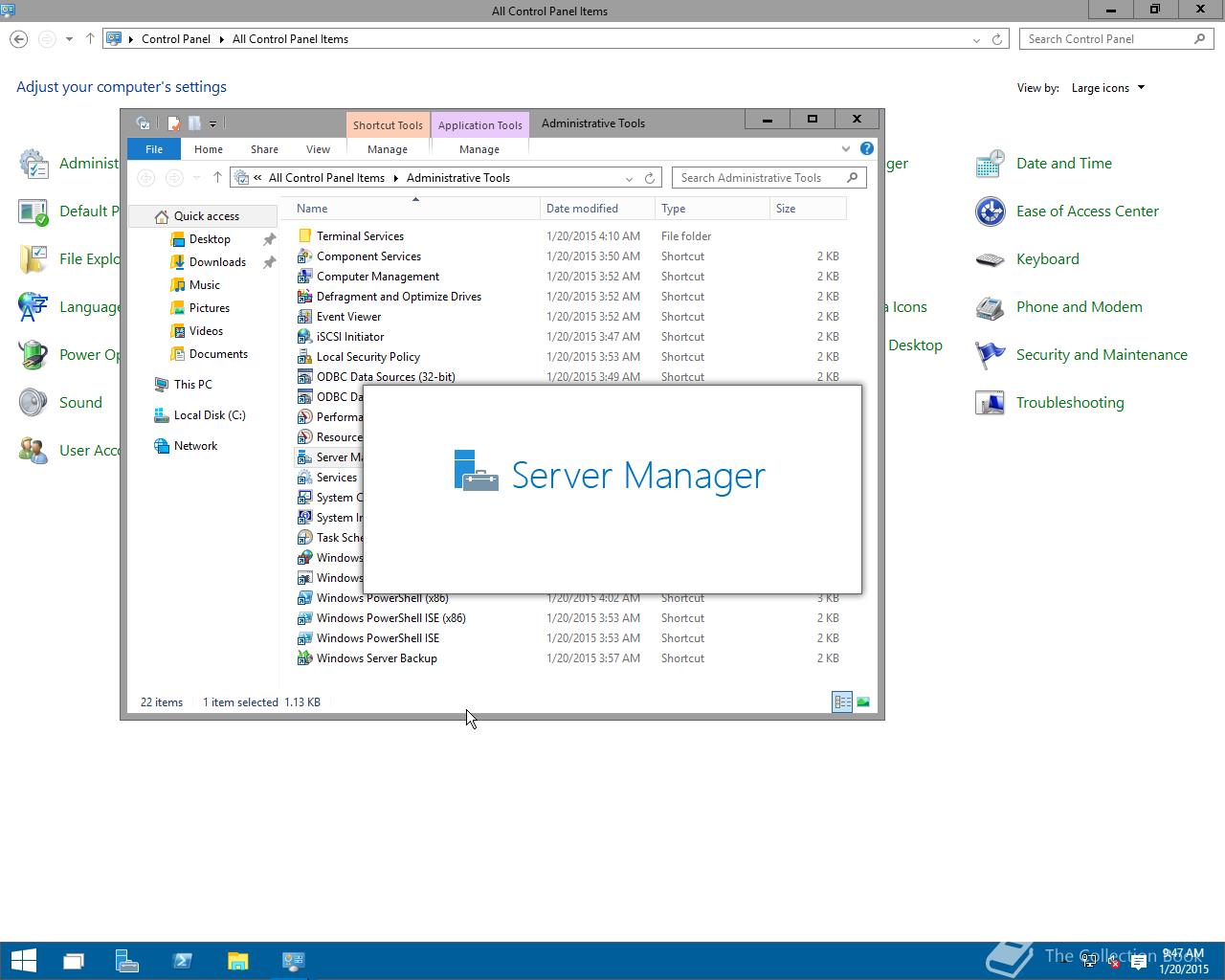This screenshot has height=980, width=1225.
Task: Select the iSCSI Initiator icon
Action: (304, 336)
